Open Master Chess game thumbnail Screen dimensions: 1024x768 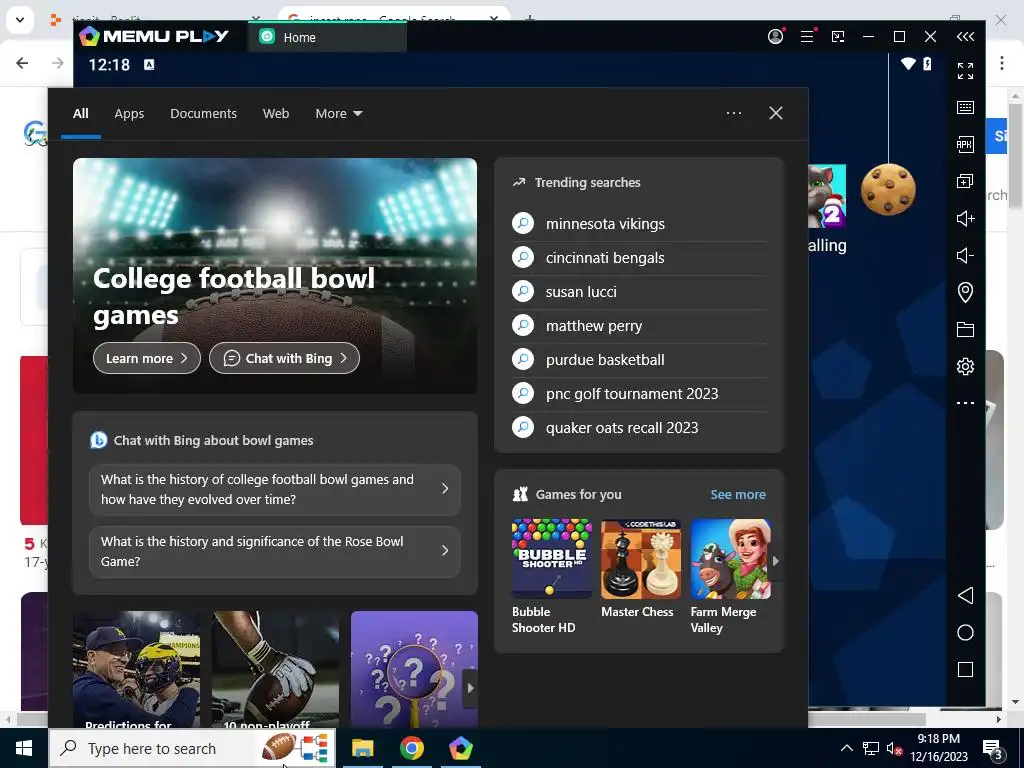641,559
